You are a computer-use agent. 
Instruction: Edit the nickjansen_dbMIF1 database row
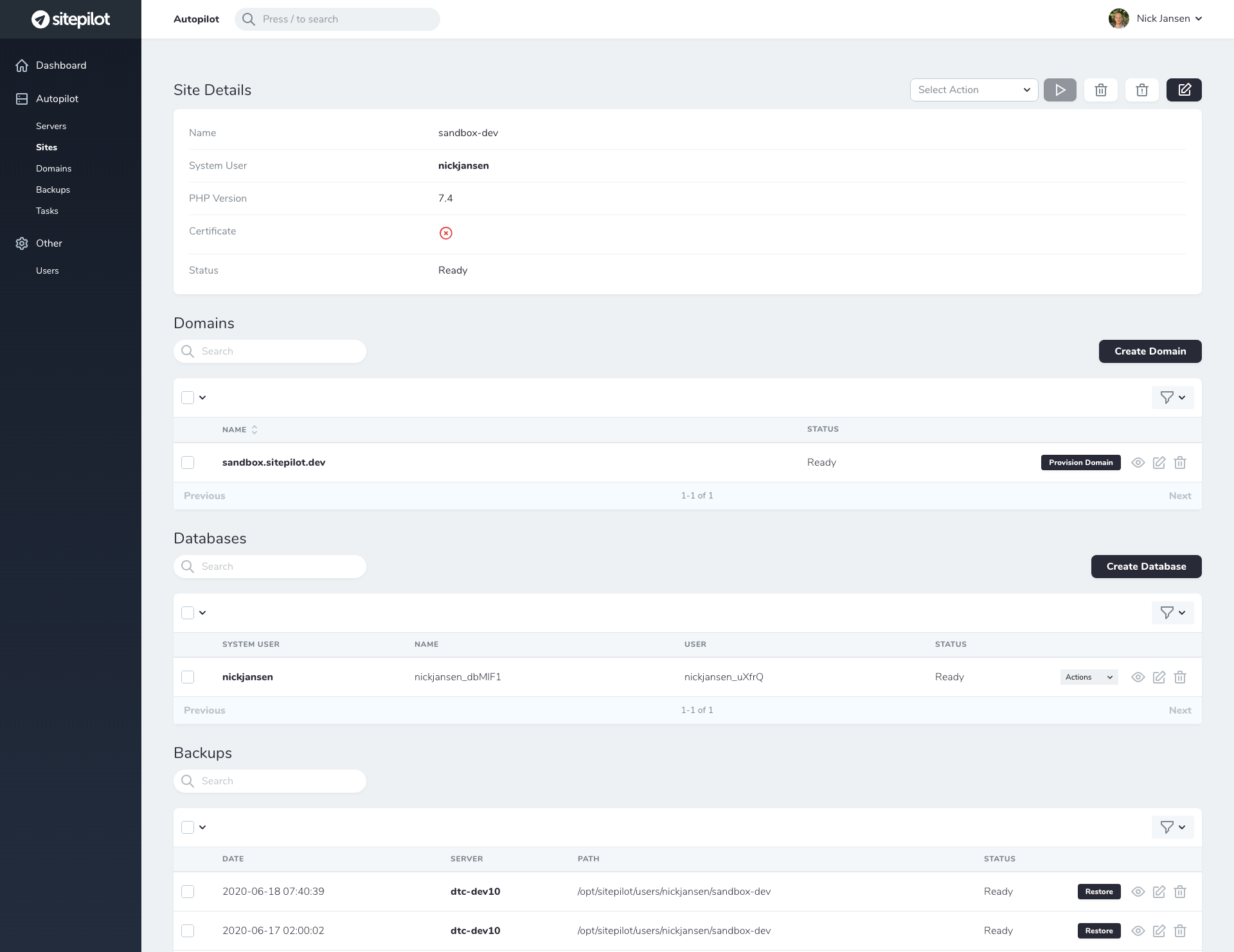click(1159, 677)
